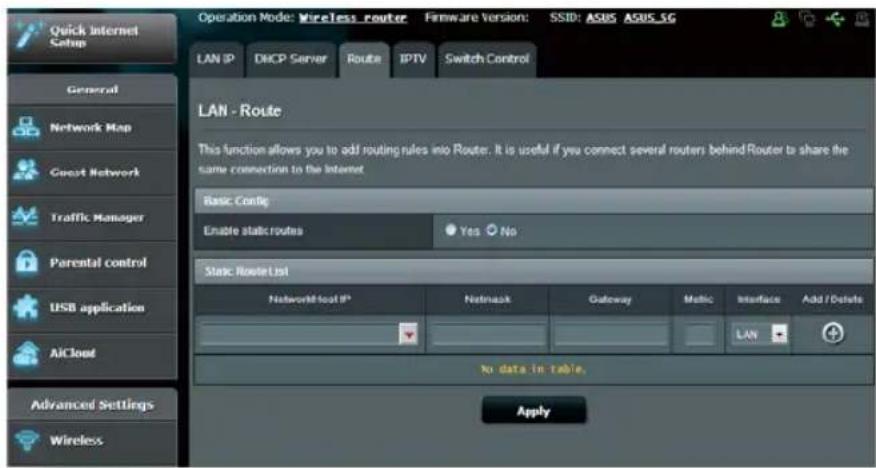
Task: Click the Add / Delete column header
Action: click(x=832, y=299)
